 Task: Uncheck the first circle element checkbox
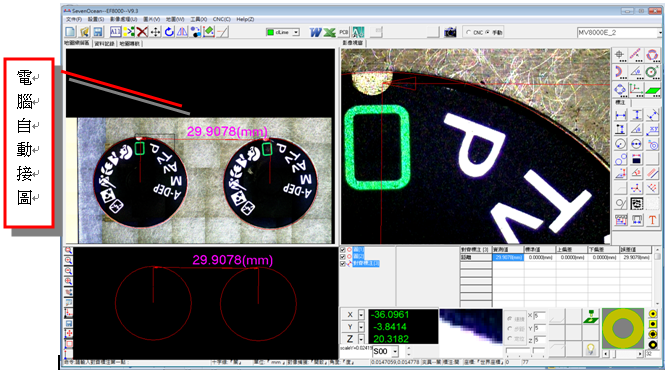[x=343, y=250]
